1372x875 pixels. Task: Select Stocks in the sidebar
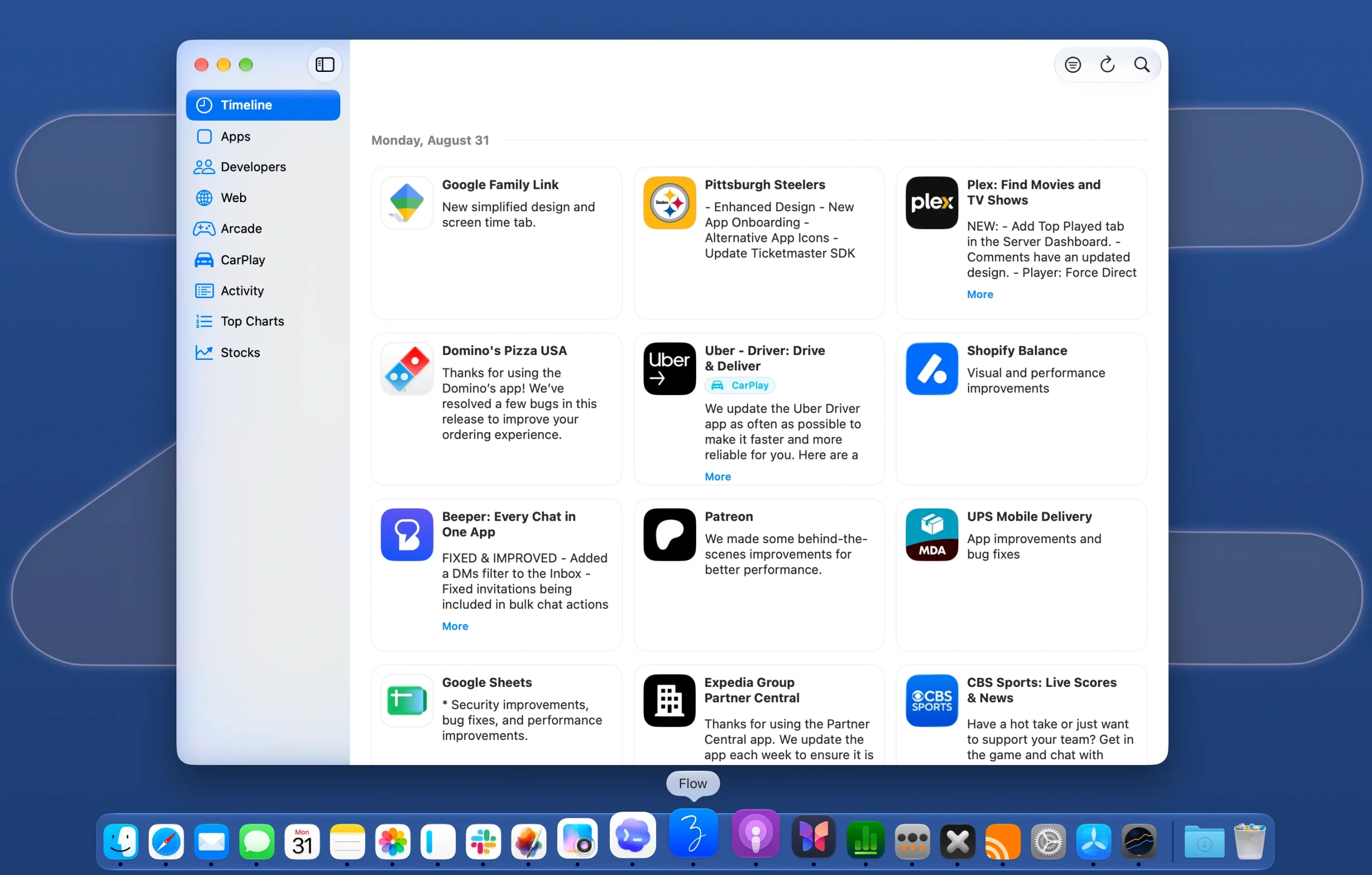click(x=263, y=352)
